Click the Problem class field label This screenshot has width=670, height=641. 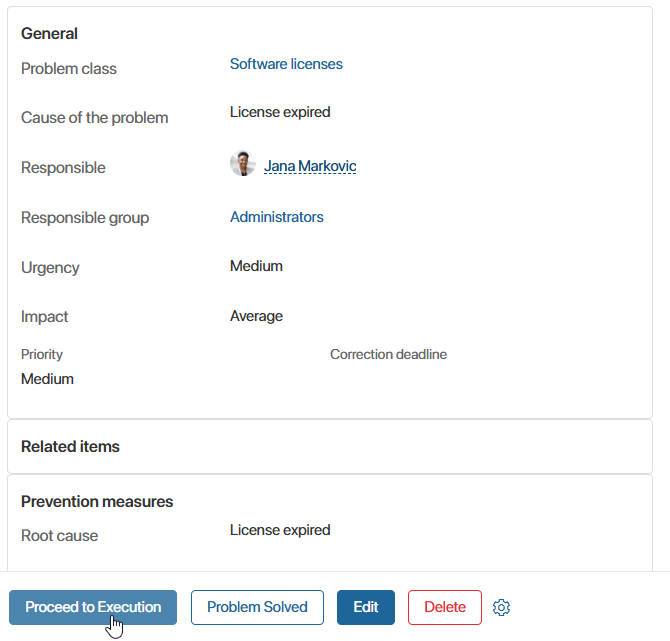tap(69, 69)
